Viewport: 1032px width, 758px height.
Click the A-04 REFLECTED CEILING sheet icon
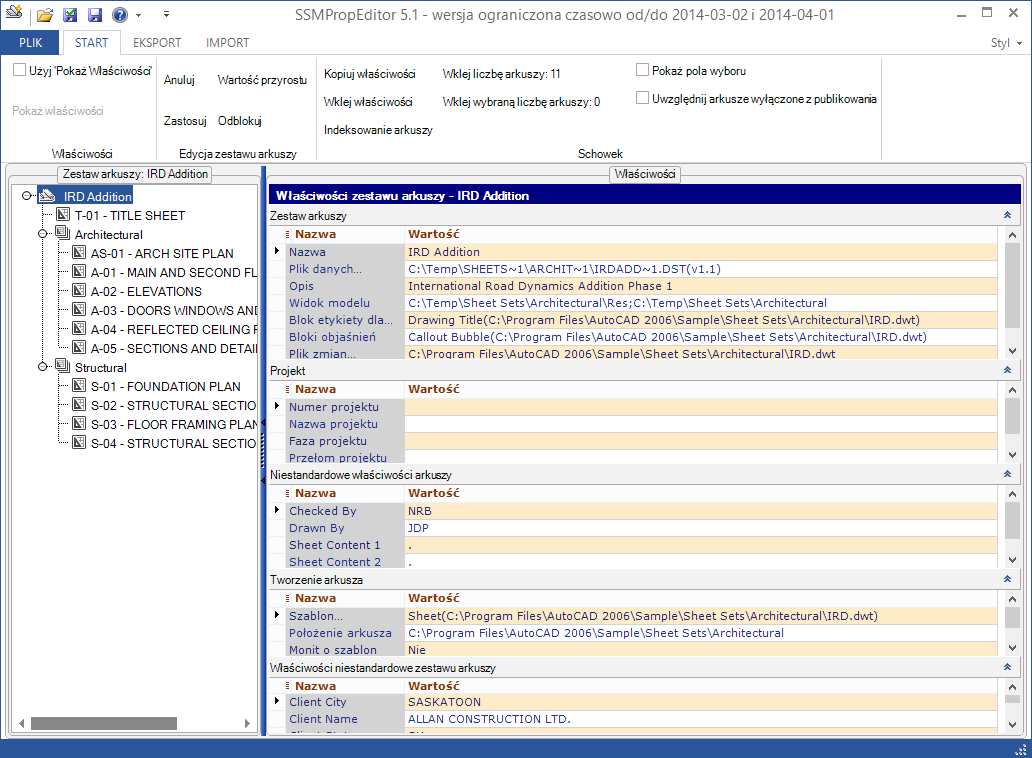[79, 329]
